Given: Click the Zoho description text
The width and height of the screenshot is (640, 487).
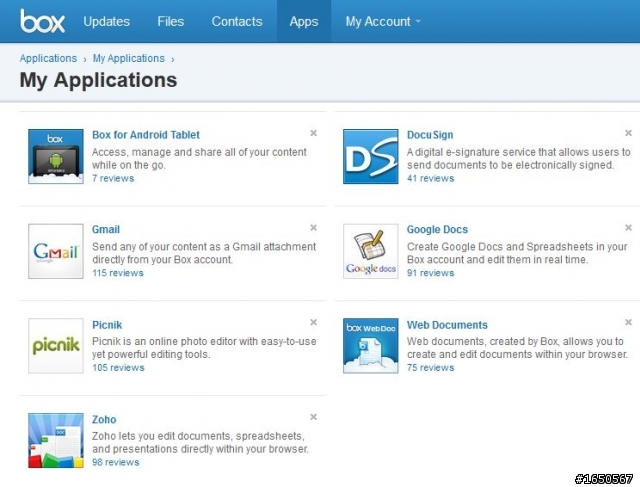Looking at the screenshot, I should pos(200,443).
